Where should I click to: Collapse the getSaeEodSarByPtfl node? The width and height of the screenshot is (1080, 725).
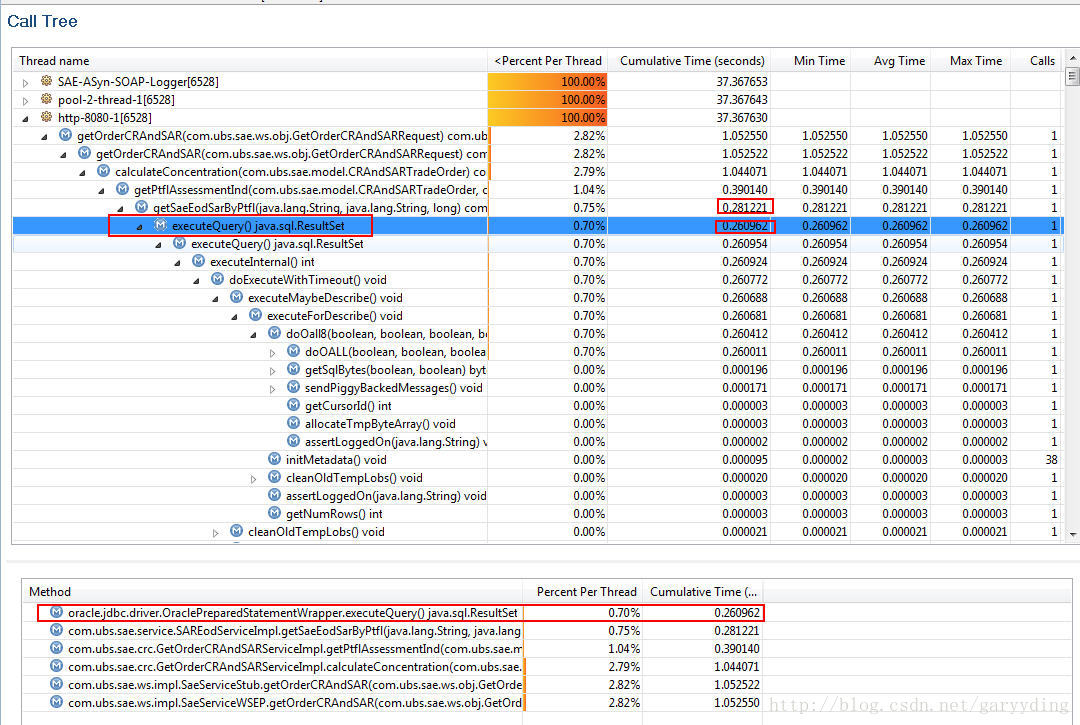(x=121, y=209)
